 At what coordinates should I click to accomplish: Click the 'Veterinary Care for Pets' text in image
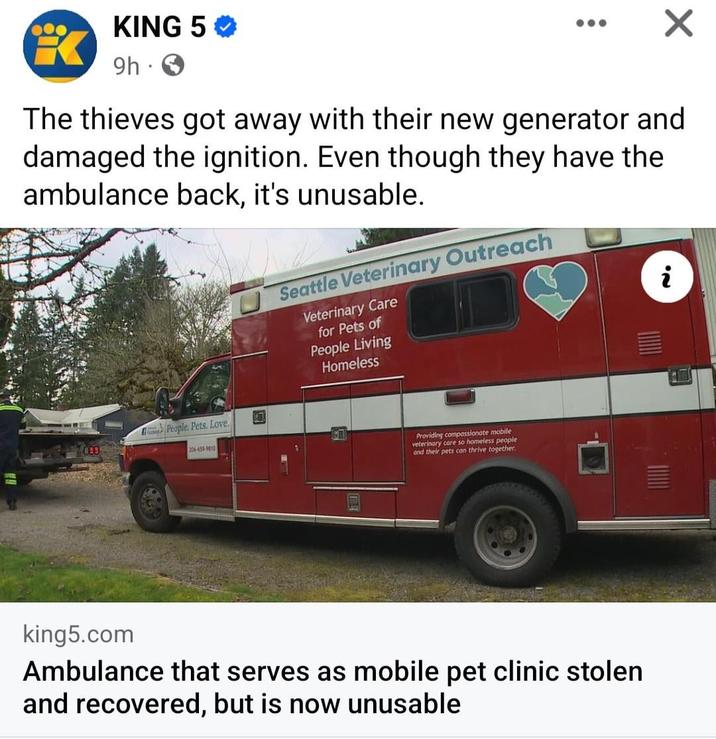point(350,335)
